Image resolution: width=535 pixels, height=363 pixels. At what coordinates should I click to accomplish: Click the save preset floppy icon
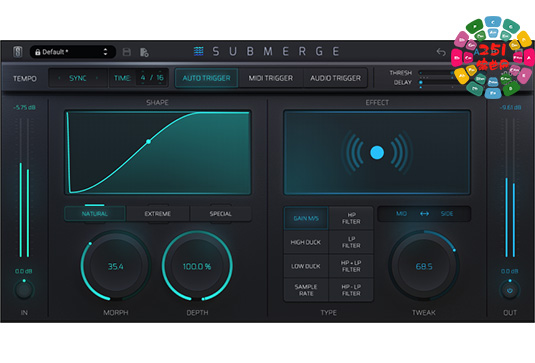pyautogui.click(x=127, y=52)
